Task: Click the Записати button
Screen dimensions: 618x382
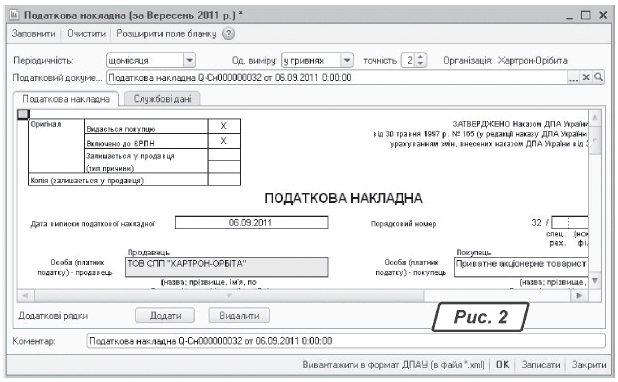Action: coord(541,365)
